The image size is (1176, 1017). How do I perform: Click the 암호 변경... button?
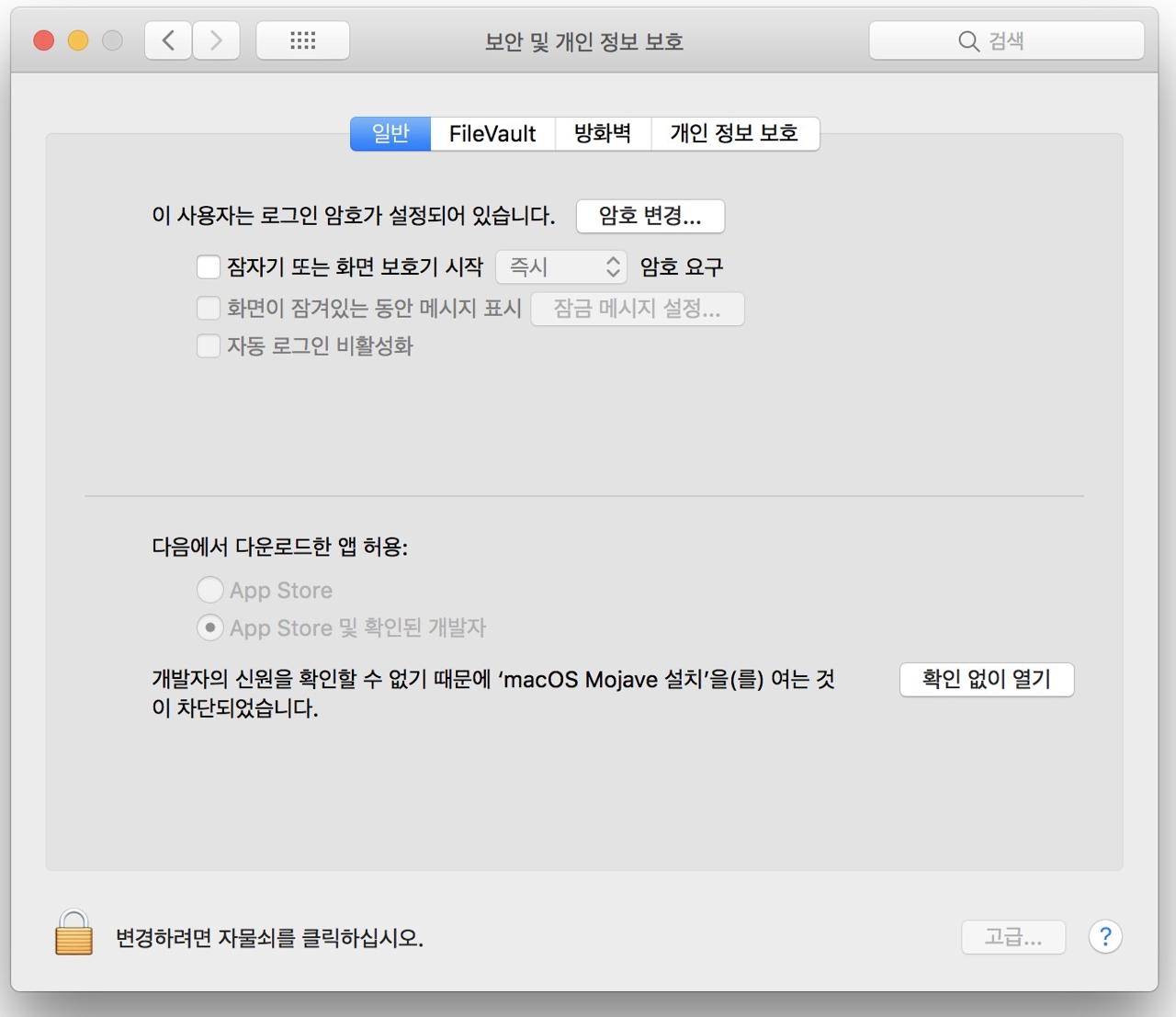tap(650, 216)
